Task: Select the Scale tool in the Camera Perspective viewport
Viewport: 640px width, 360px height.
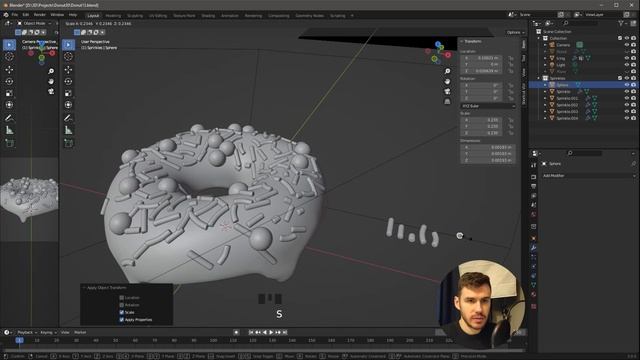Action: click(9, 93)
